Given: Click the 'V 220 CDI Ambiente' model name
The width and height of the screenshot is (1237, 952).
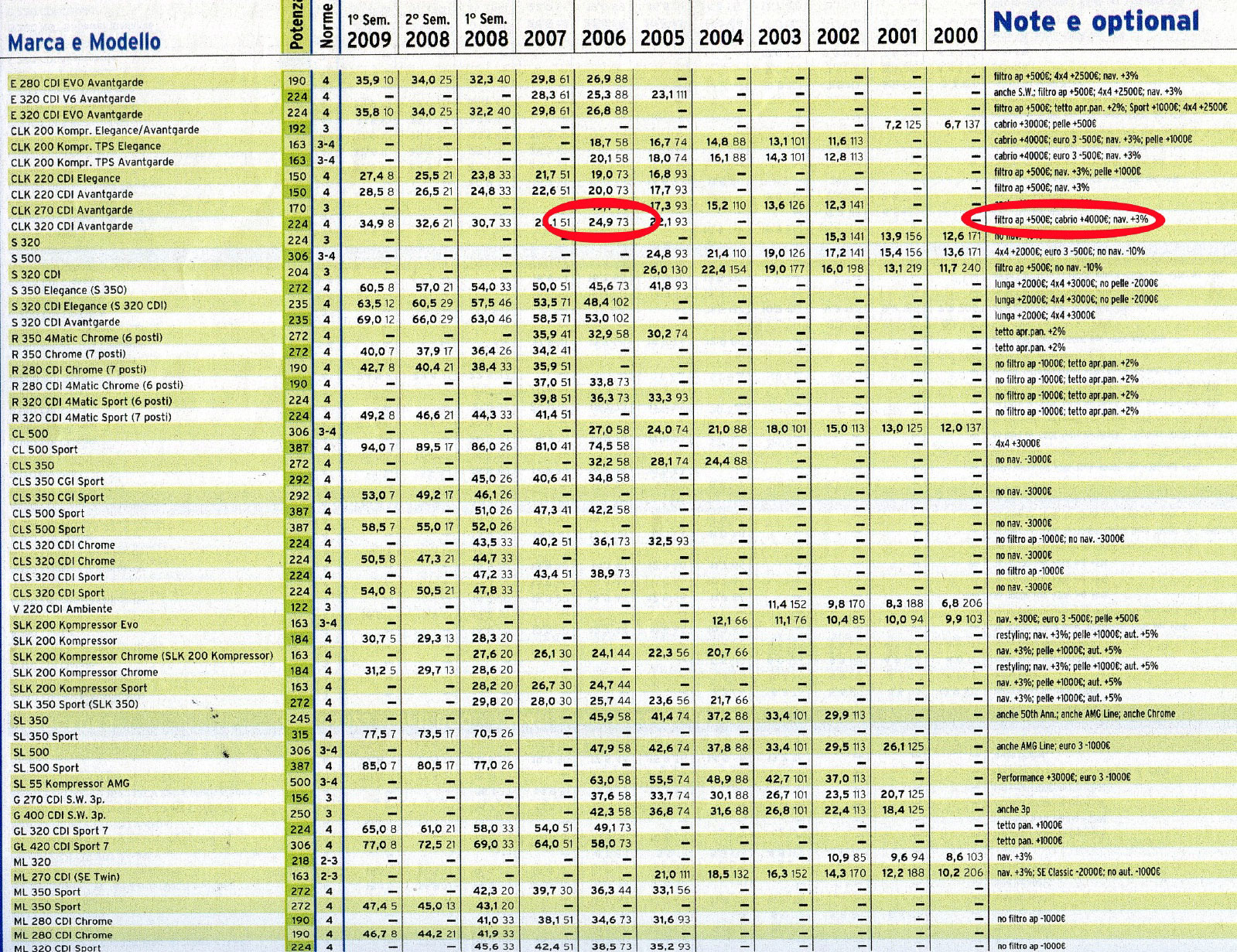Looking at the screenshot, I should point(62,609).
